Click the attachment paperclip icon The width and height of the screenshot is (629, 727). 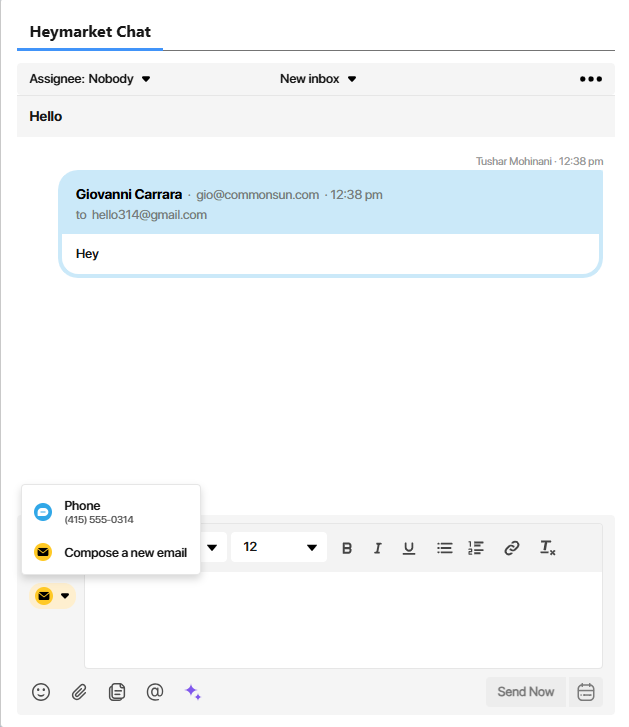click(79, 691)
